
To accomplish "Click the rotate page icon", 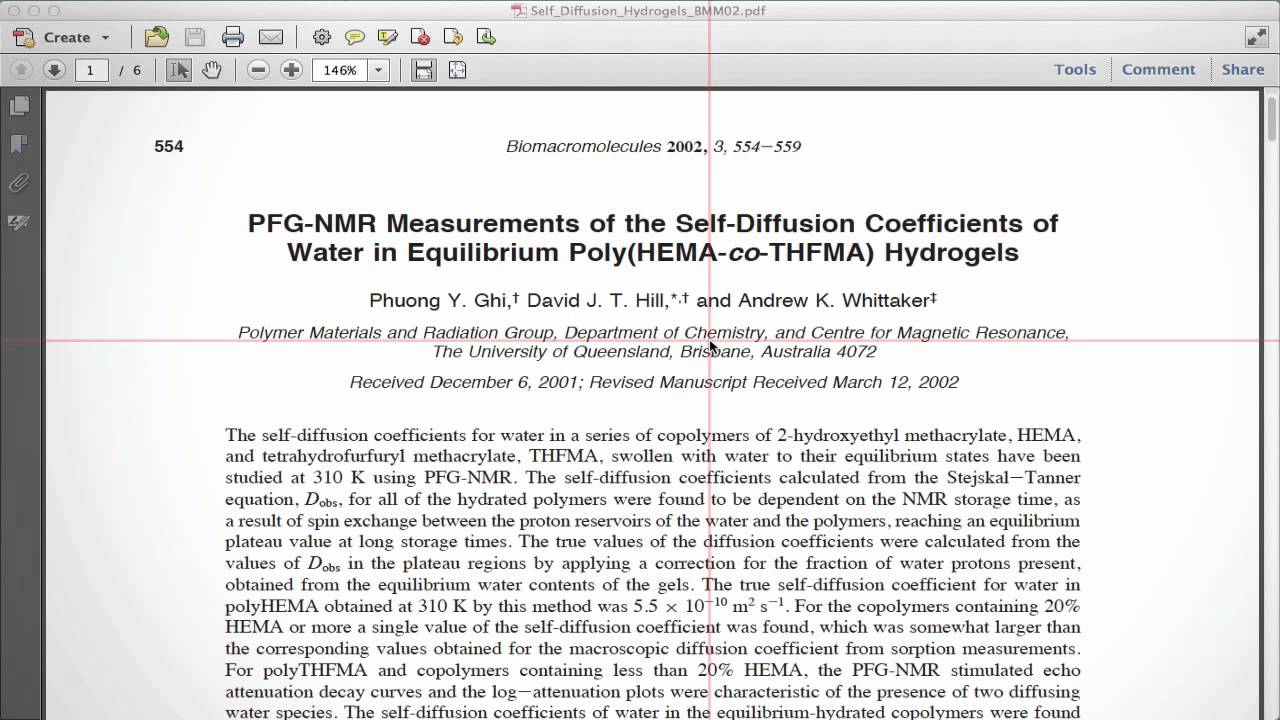I will pyautogui.click(x=453, y=37).
